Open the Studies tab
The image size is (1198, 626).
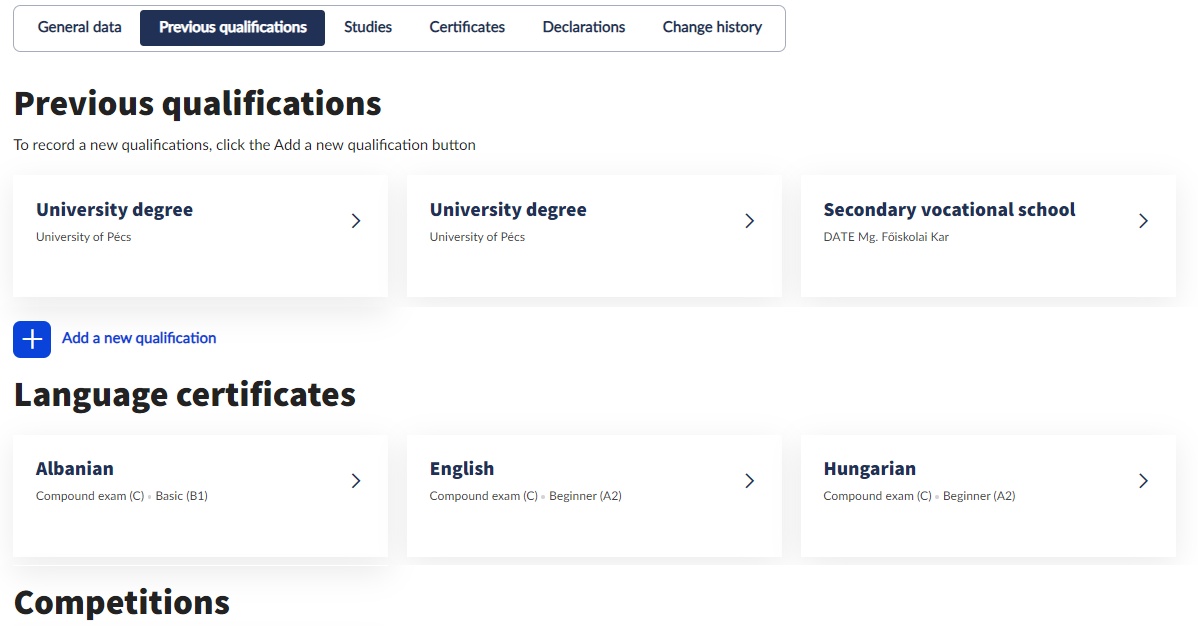coord(368,28)
